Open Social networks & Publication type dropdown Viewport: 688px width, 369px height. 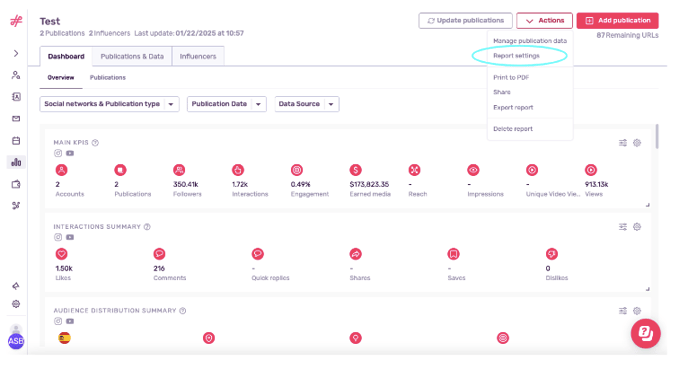pos(109,104)
